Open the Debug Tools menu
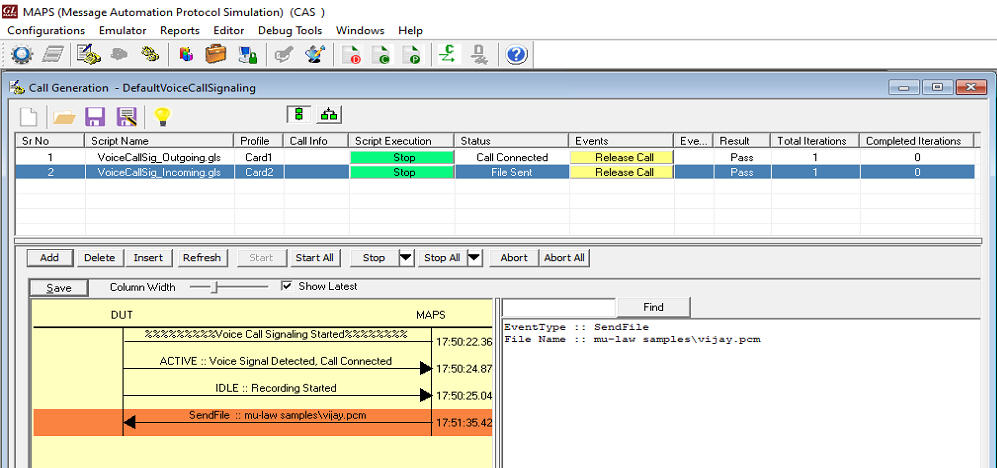Image resolution: width=997 pixels, height=468 pixels. 290,31
